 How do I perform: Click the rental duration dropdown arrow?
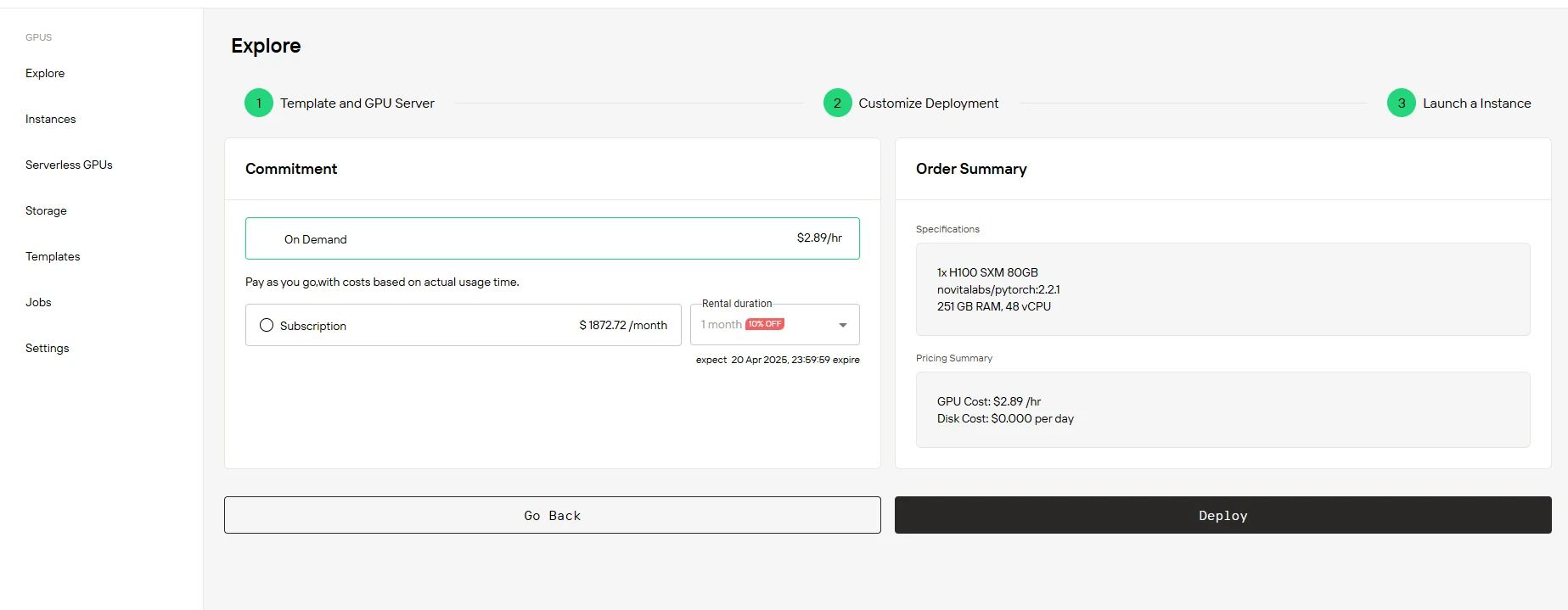click(x=843, y=325)
